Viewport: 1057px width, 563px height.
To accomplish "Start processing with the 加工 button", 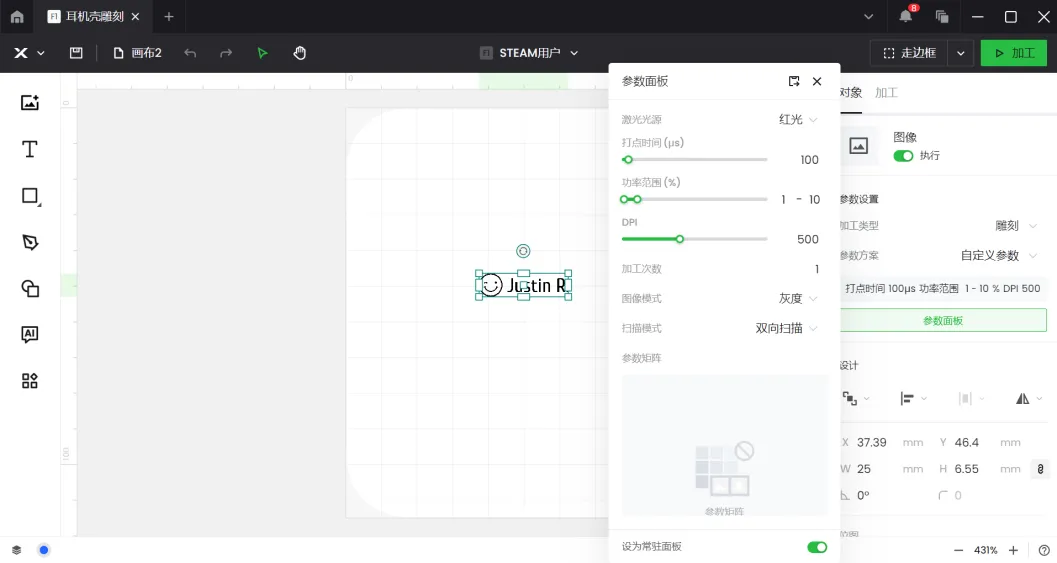I will tap(1014, 53).
